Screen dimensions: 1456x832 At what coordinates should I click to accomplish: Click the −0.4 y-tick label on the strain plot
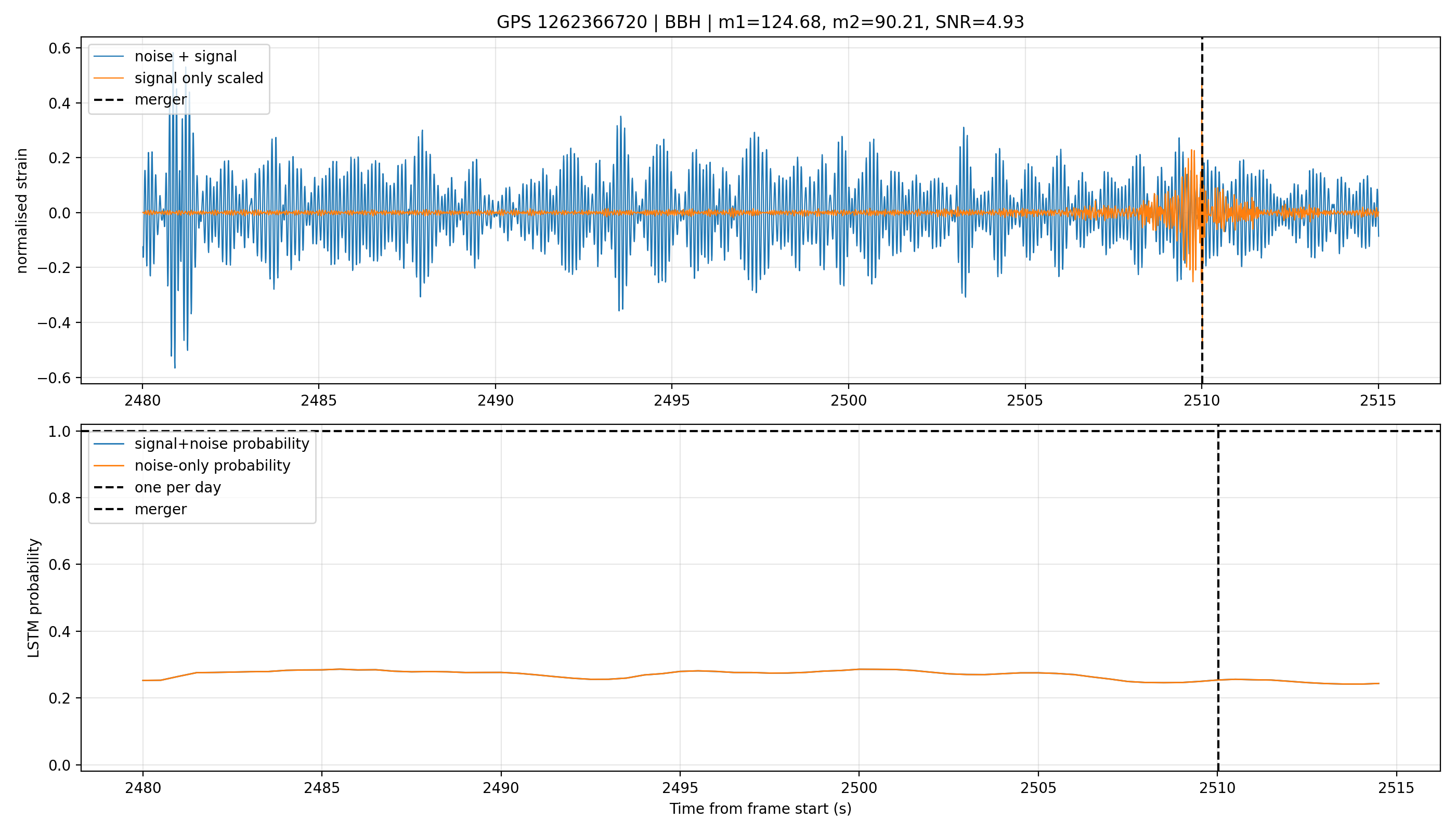coord(55,323)
